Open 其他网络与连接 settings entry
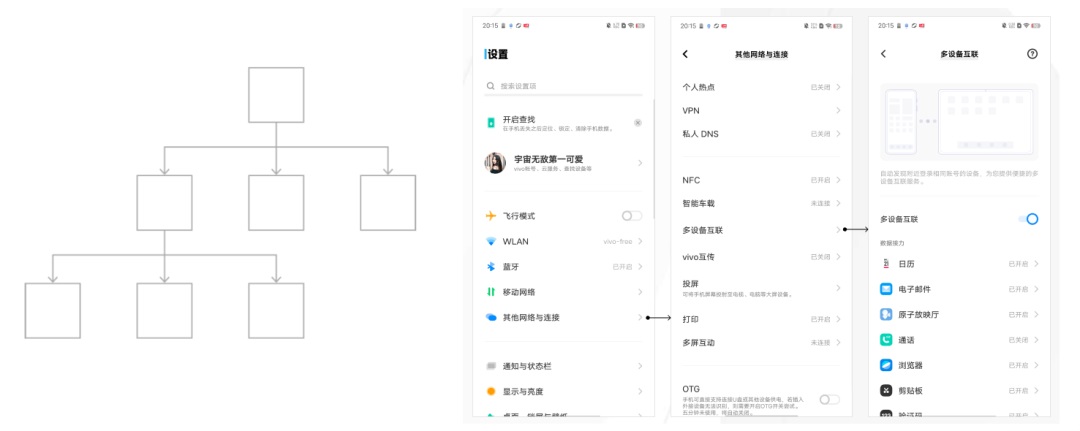 coord(563,317)
